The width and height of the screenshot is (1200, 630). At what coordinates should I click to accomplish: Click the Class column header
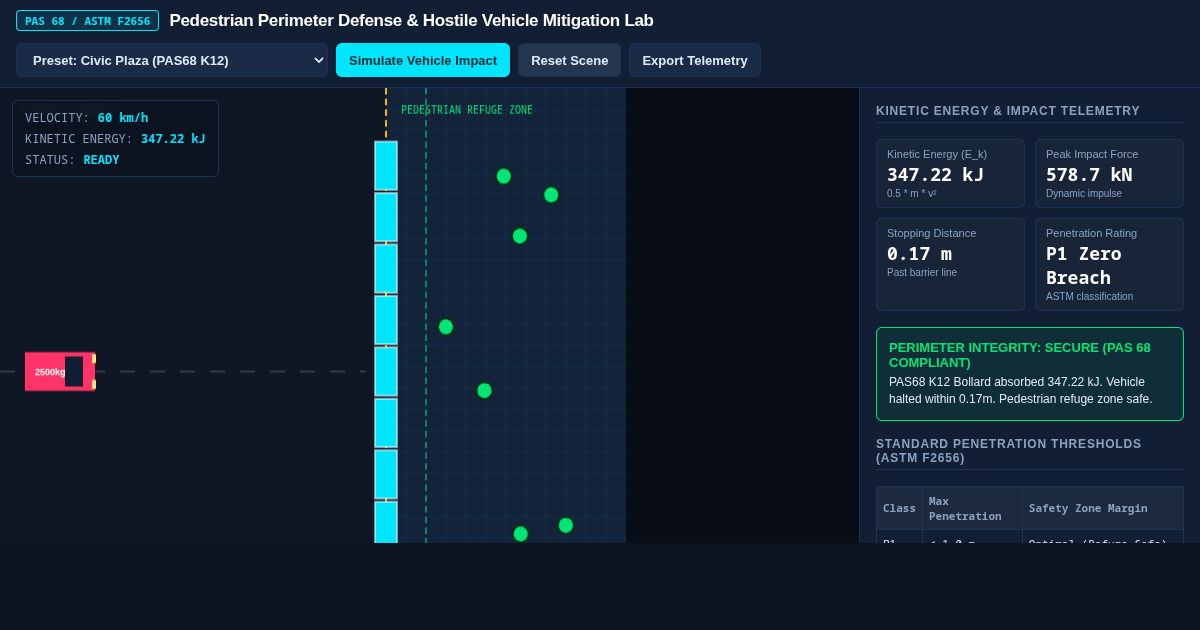pos(899,508)
